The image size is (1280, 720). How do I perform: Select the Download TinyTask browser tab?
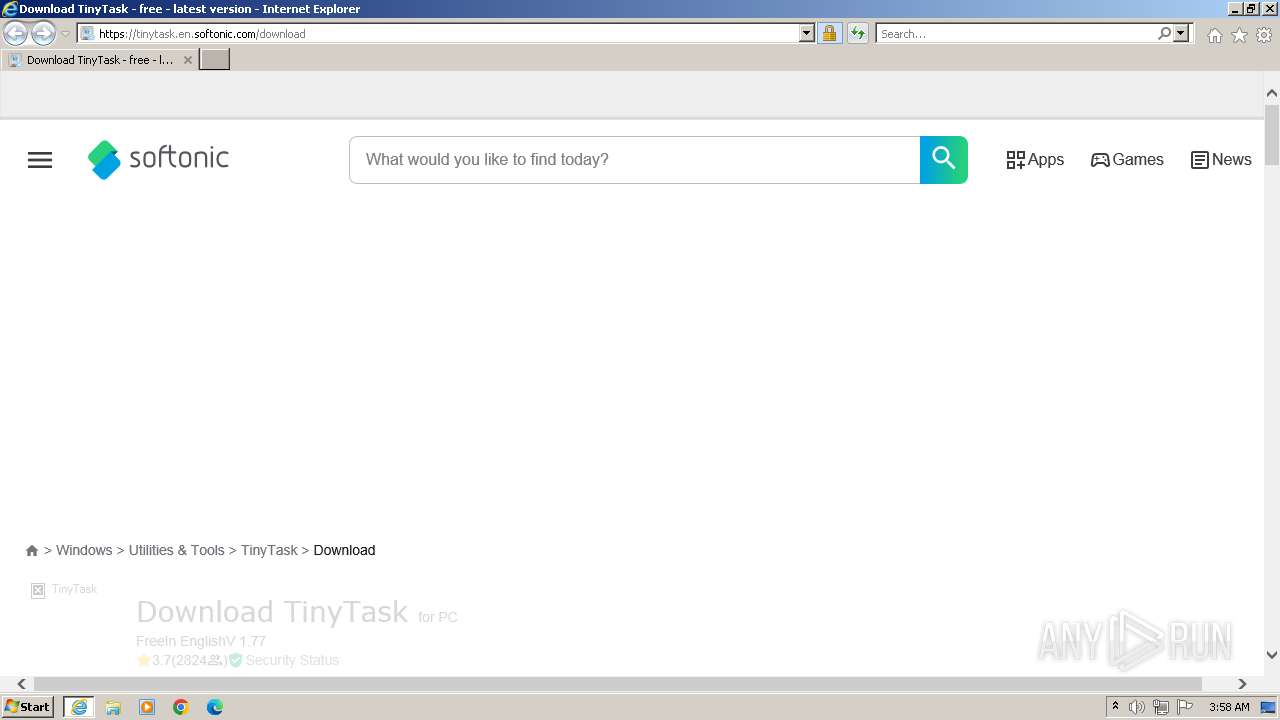(x=100, y=60)
